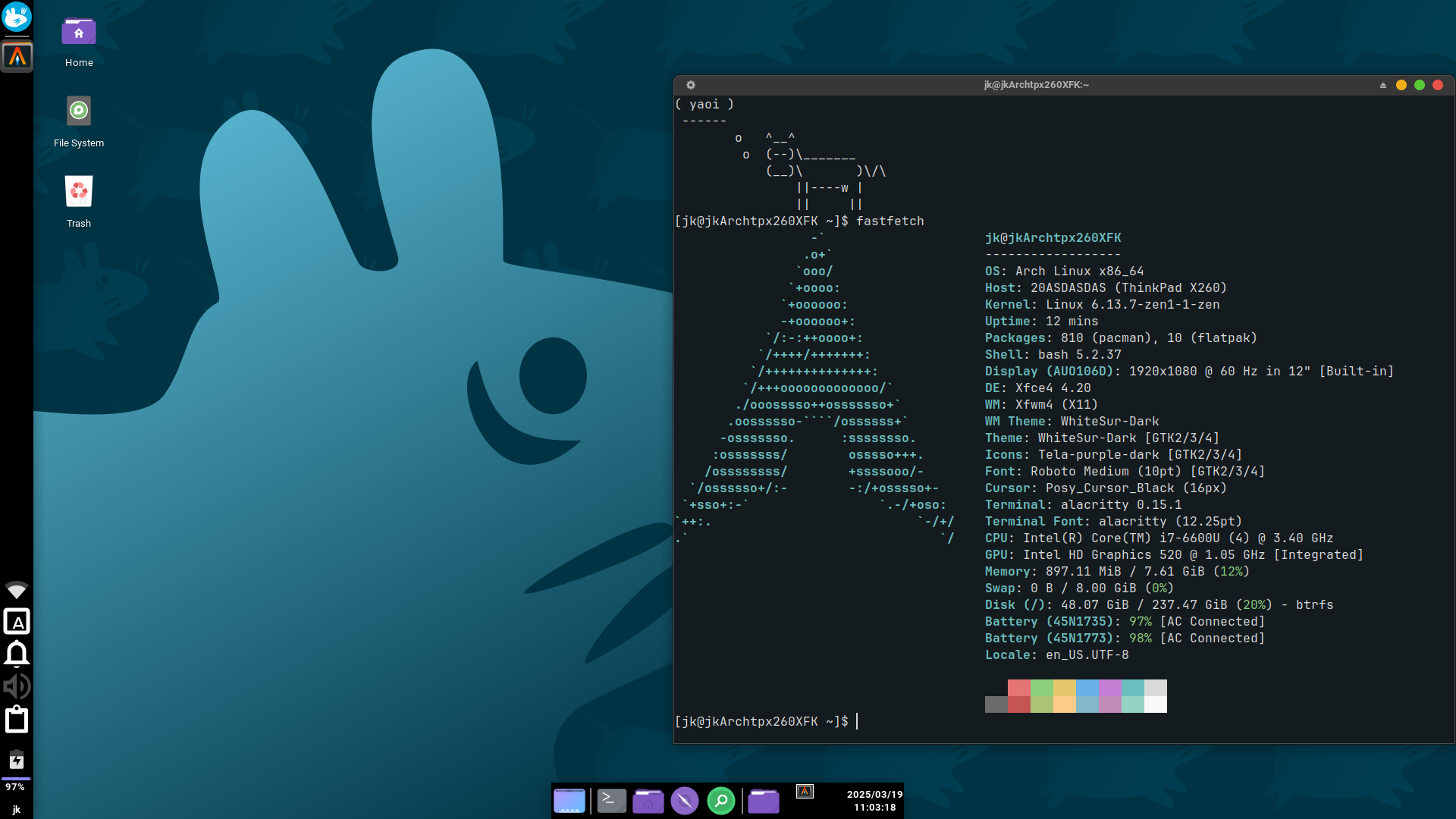
Task: Click the Show Desktop dock icon
Action: (x=570, y=801)
